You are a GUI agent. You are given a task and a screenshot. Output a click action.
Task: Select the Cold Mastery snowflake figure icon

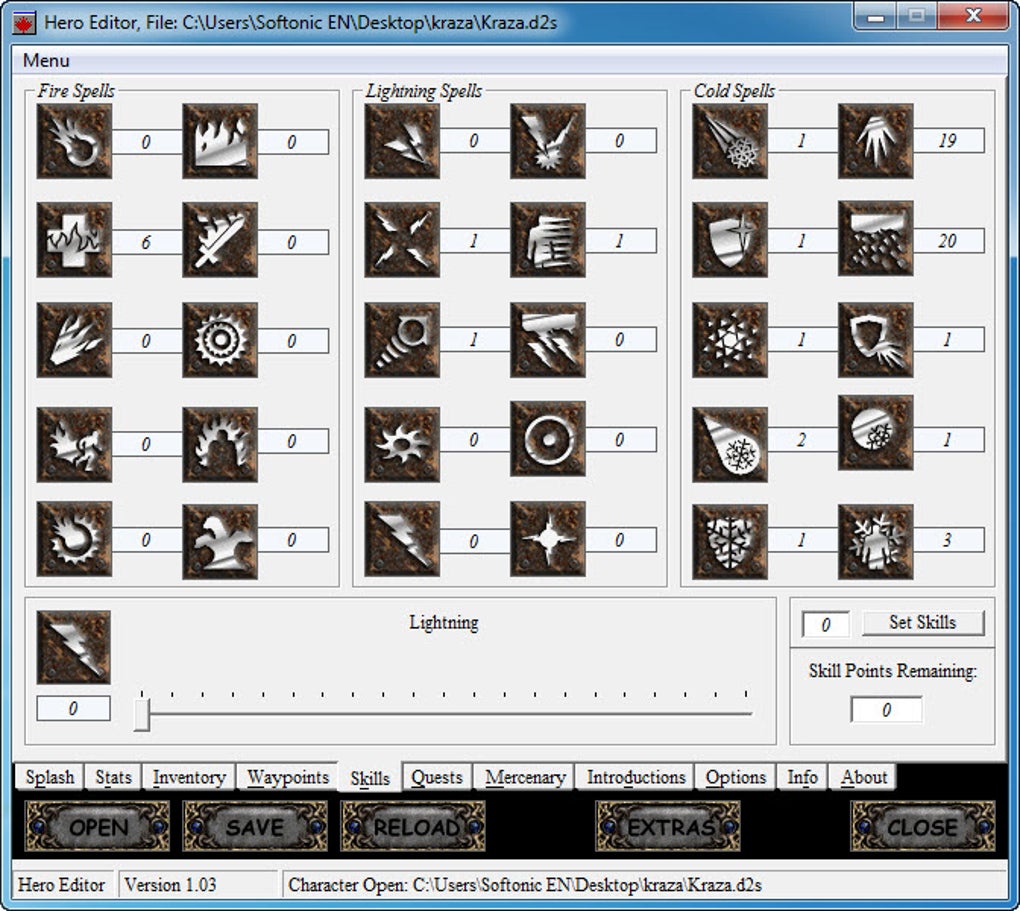click(876, 541)
